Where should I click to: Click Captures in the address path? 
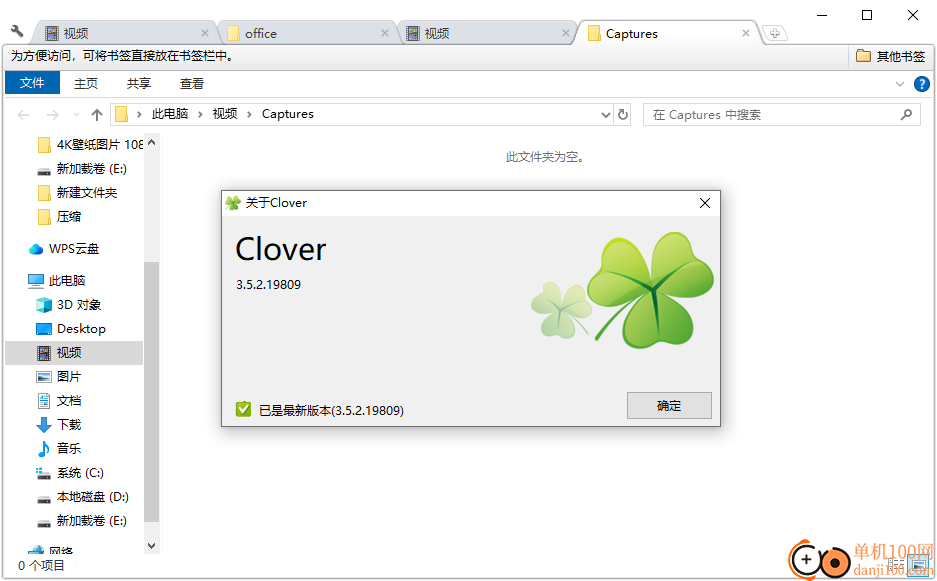(x=287, y=114)
